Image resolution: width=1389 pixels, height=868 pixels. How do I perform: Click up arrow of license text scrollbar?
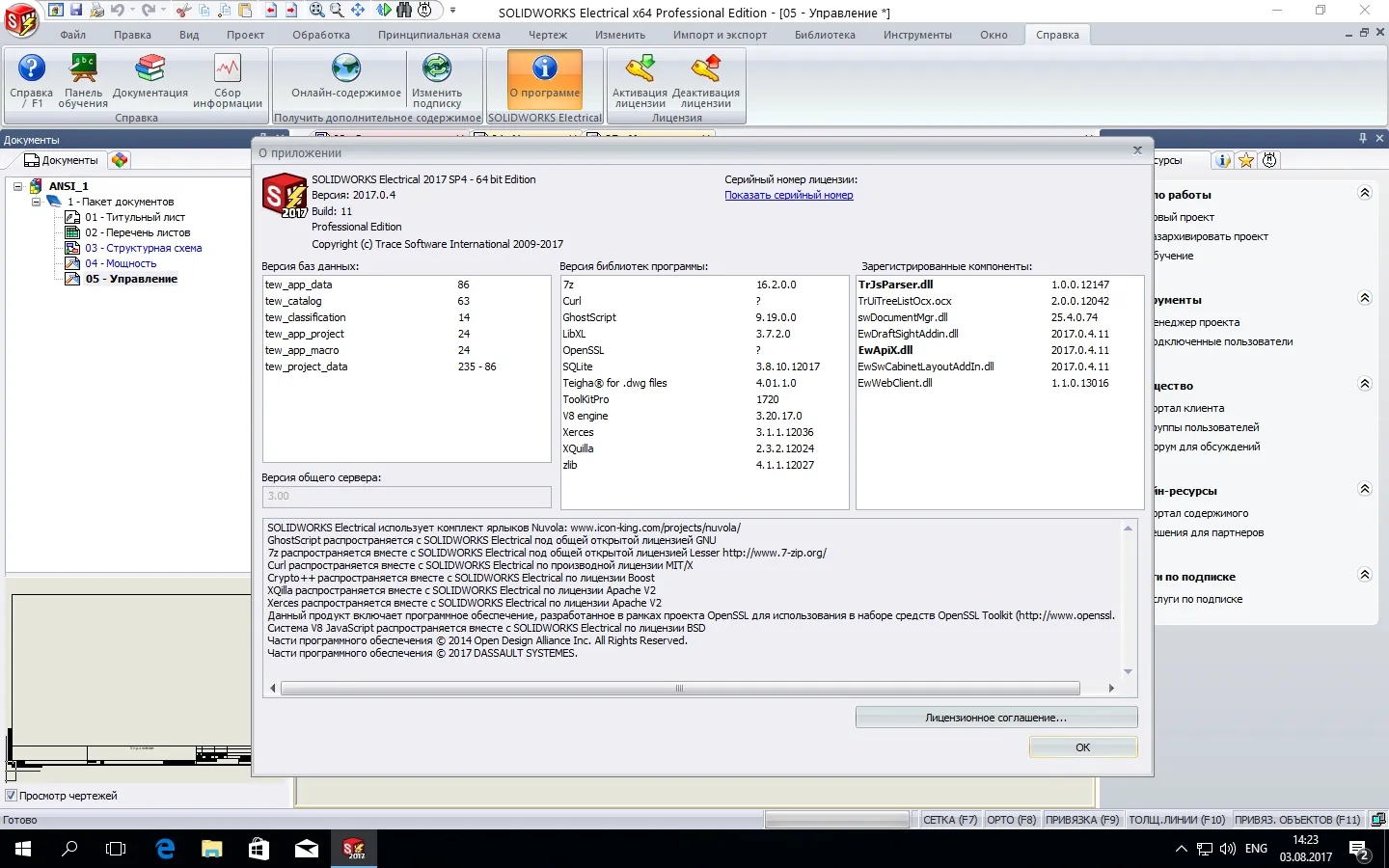(x=1128, y=529)
